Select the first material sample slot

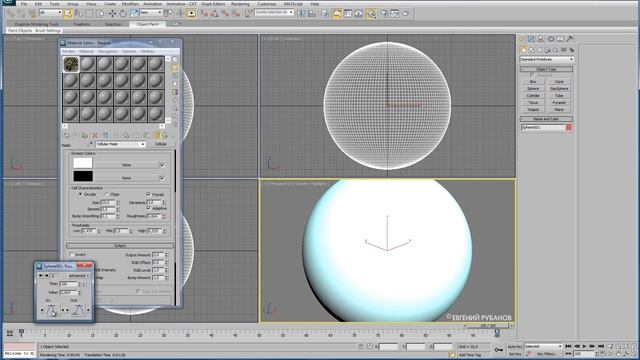(71, 64)
